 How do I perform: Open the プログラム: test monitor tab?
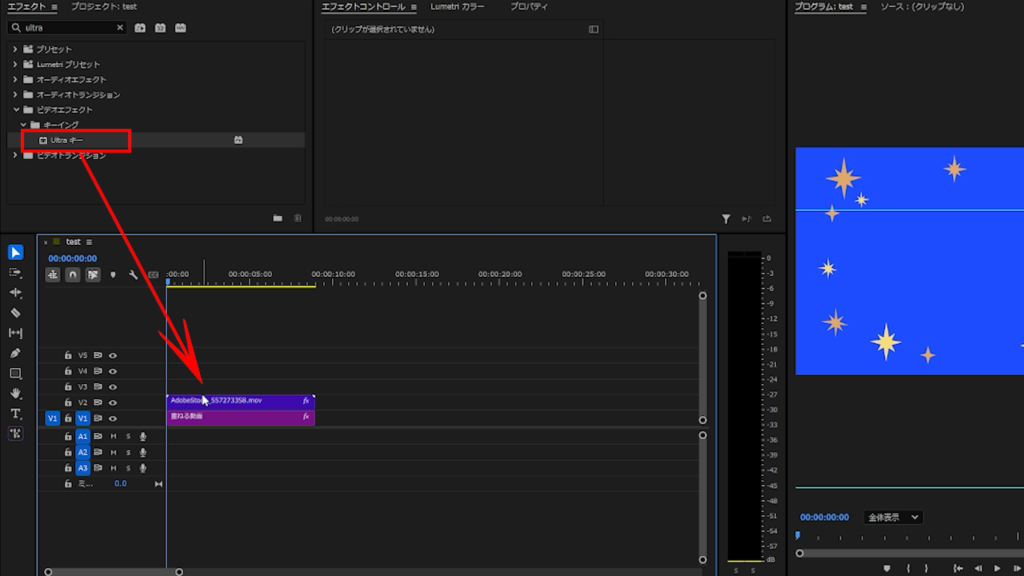point(824,7)
